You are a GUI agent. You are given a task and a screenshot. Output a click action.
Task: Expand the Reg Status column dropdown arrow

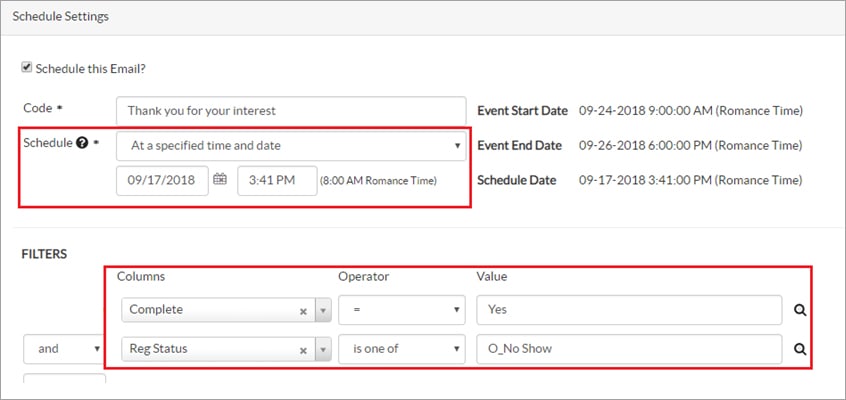point(322,350)
